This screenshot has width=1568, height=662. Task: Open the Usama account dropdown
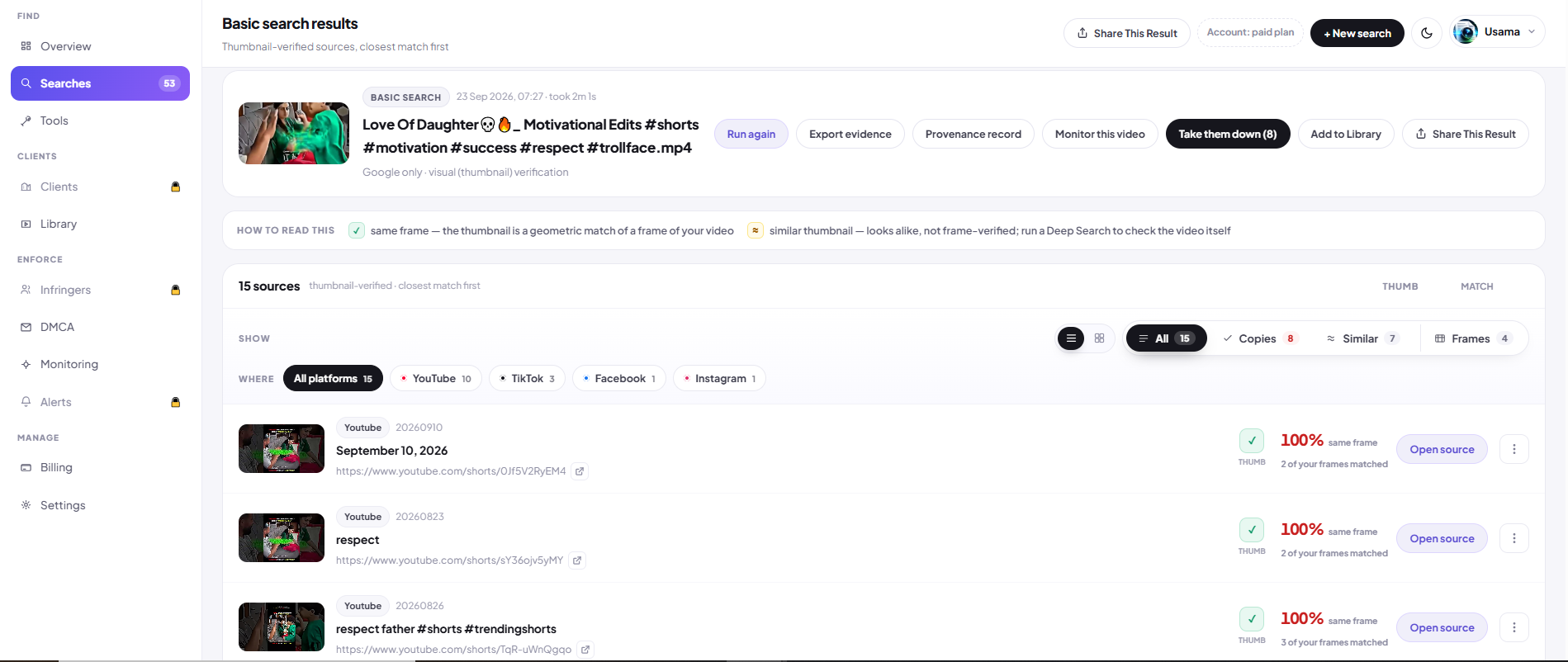(x=1498, y=32)
